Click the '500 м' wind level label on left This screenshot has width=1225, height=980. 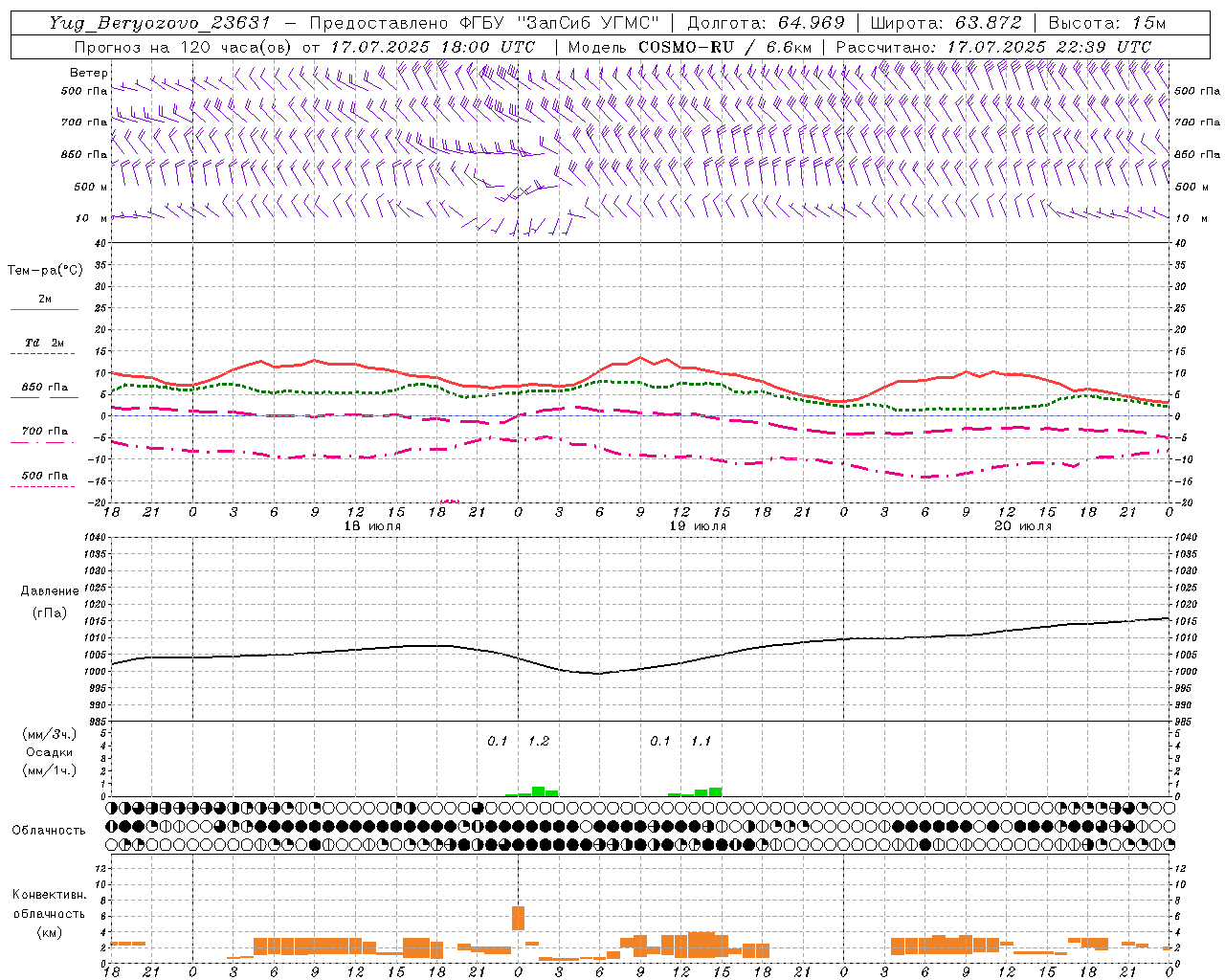[92, 187]
